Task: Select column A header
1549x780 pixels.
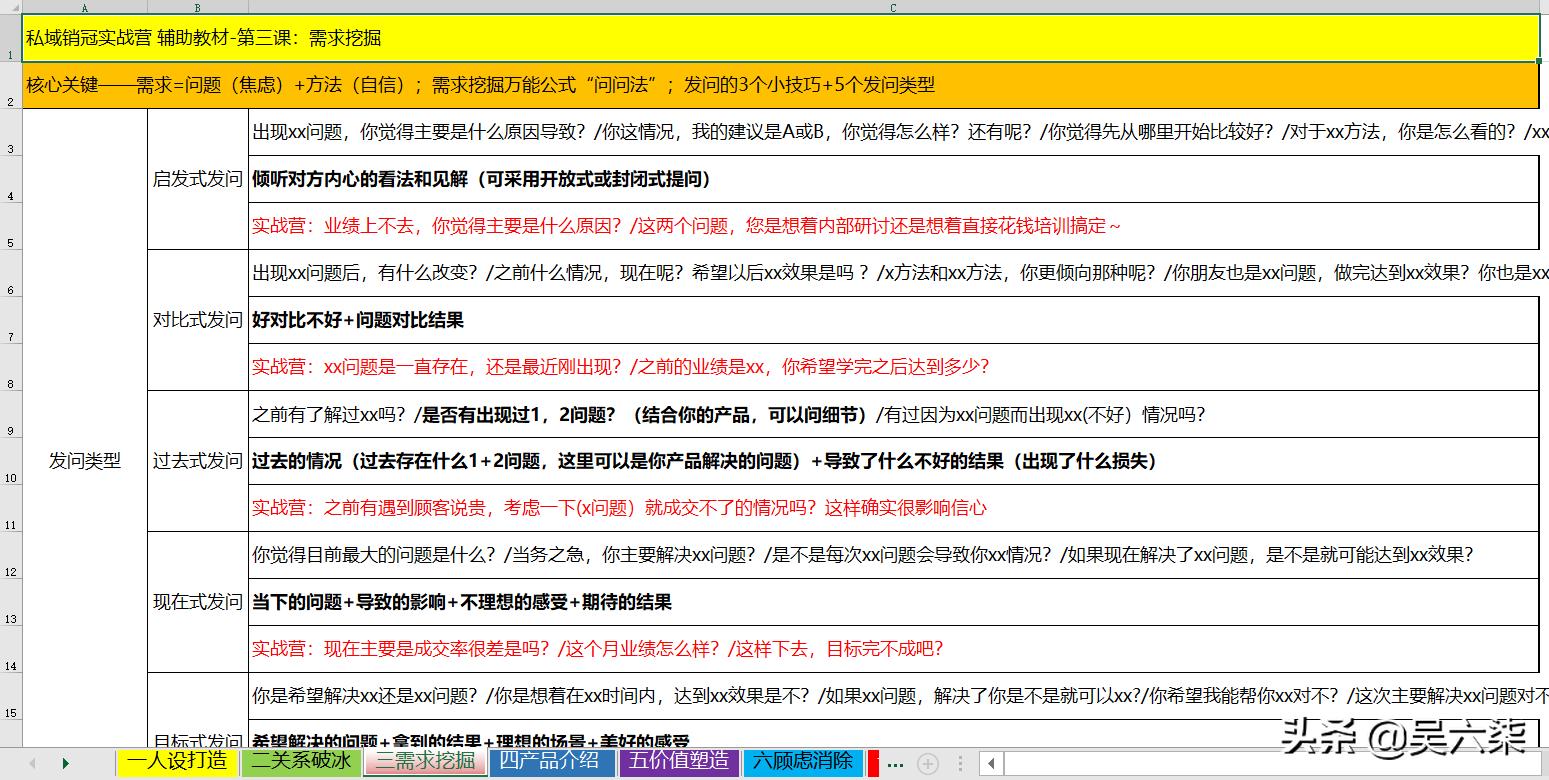Action: tap(85, 7)
